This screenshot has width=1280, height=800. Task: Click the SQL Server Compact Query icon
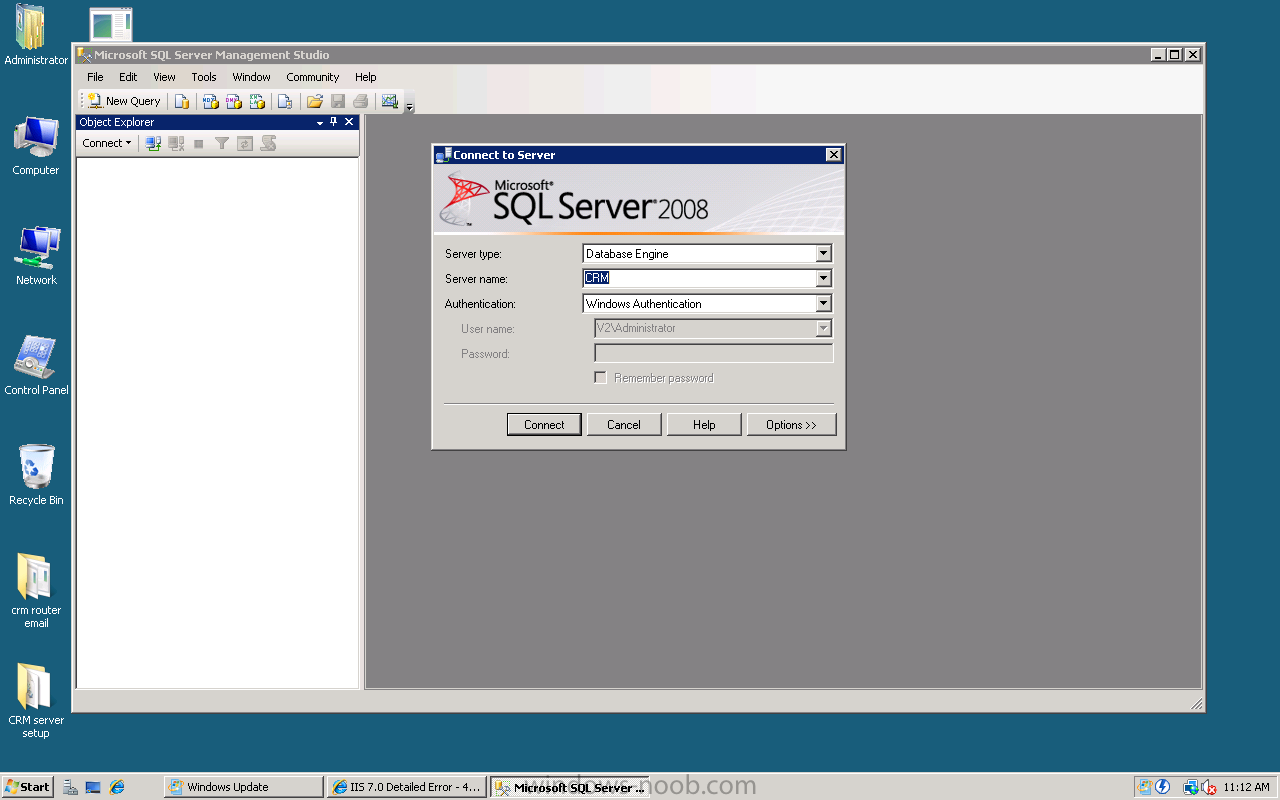[285, 101]
